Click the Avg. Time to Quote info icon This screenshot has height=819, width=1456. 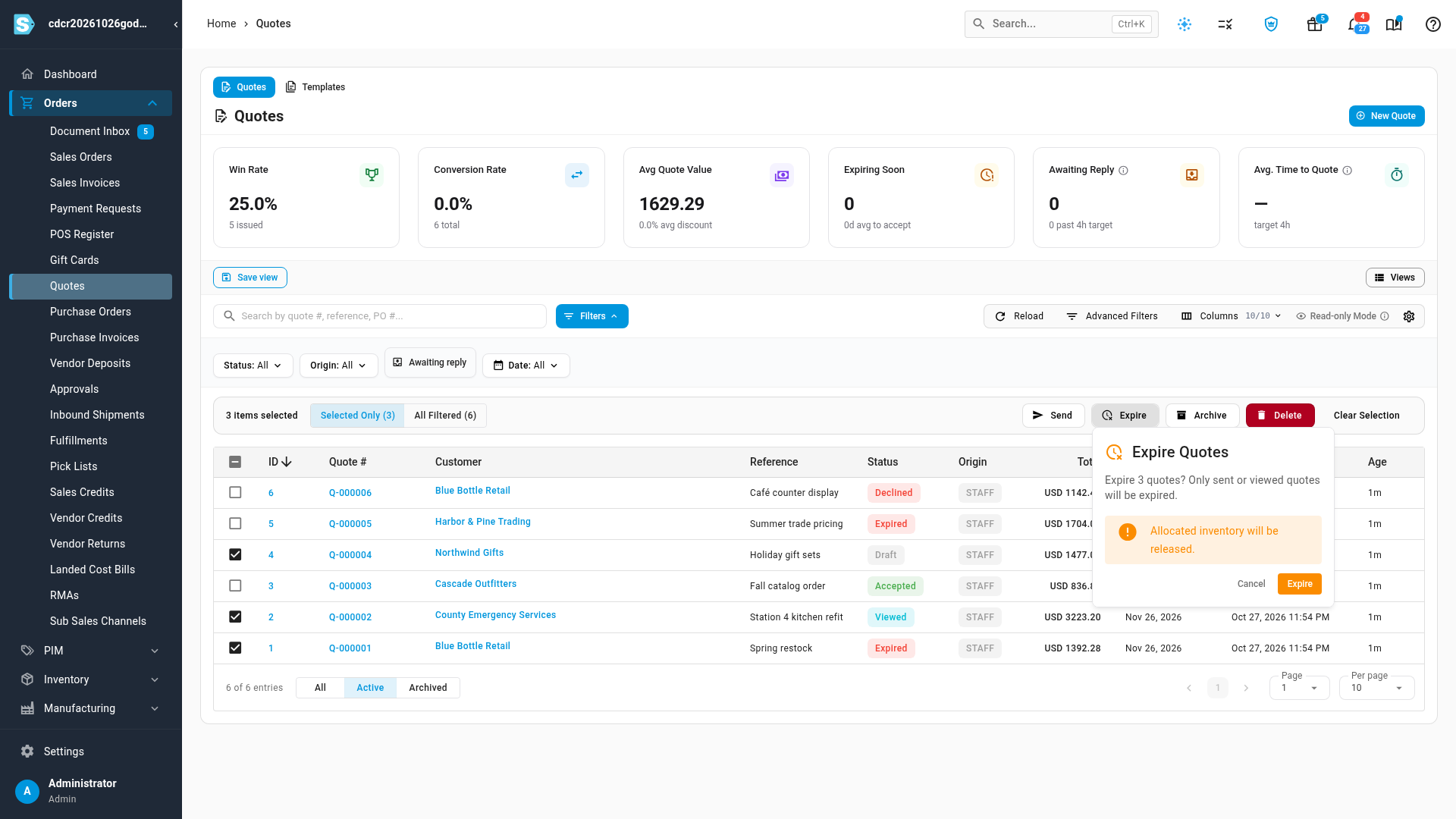(x=1348, y=171)
